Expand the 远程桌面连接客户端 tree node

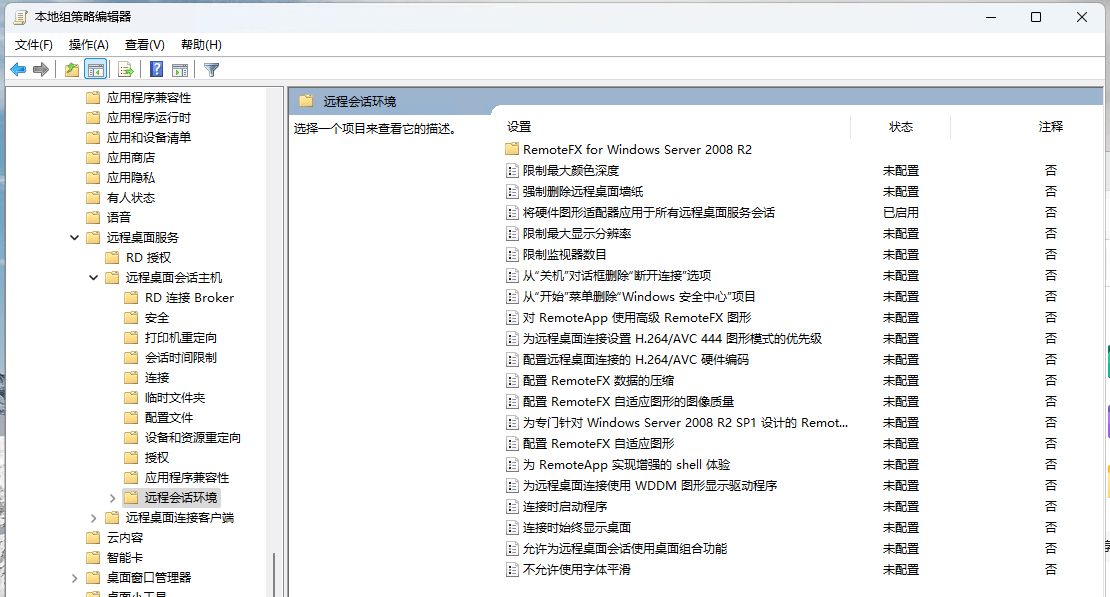click(x=94, y=518)
